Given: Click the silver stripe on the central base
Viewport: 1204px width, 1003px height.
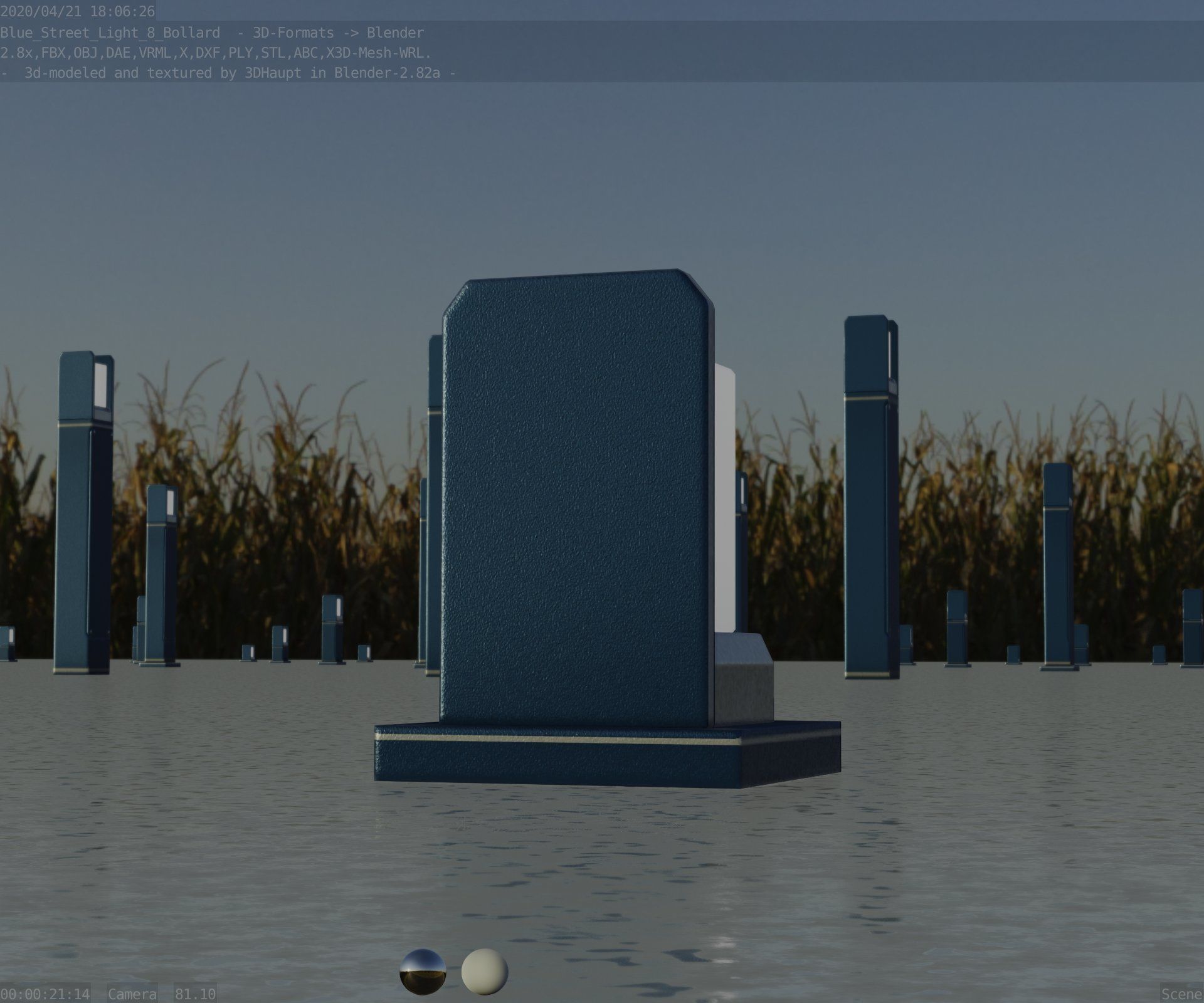Looking at the screenshot, I should pyautogui.click(x=558, y=739).
